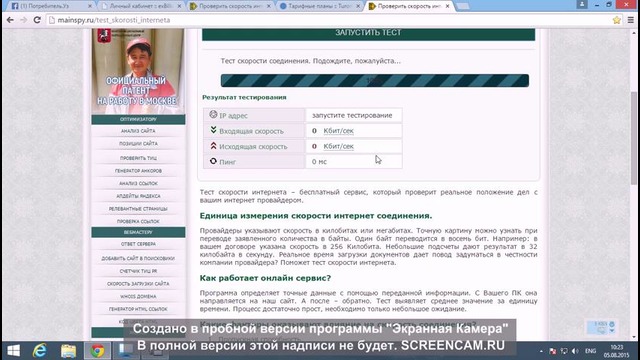Open WHOIS ДОМЕНА in the sidebar
The height and width of the screenshot is (360, 640).
[x=138, y=296]
